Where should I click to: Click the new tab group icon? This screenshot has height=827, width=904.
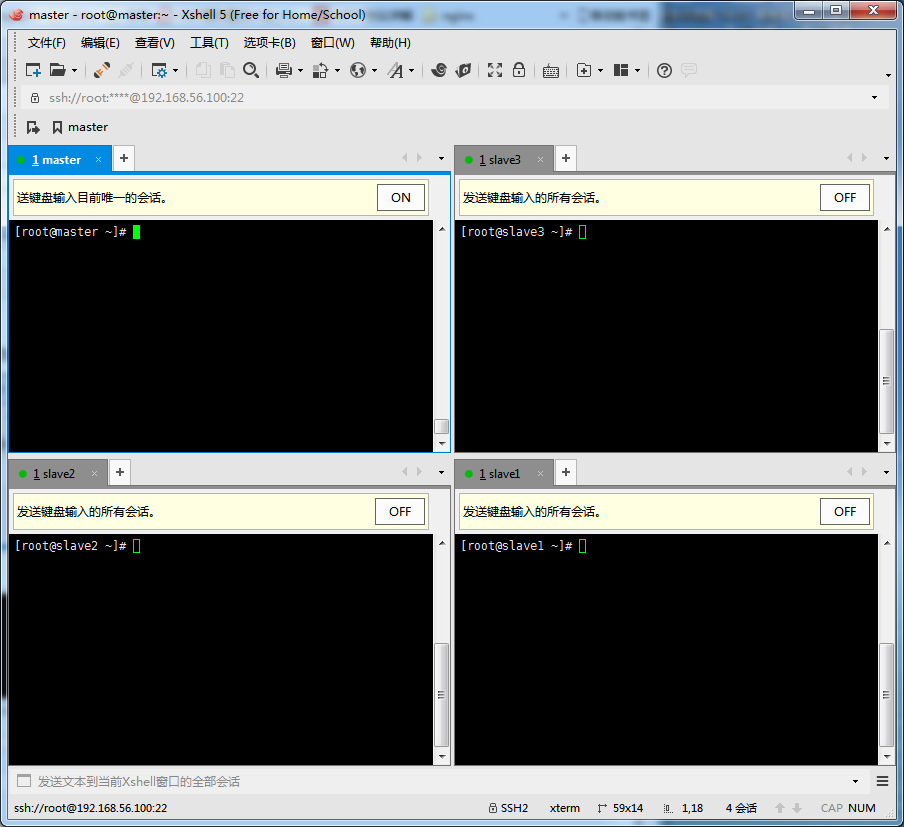pyautogui.click(x=583, y=70)
